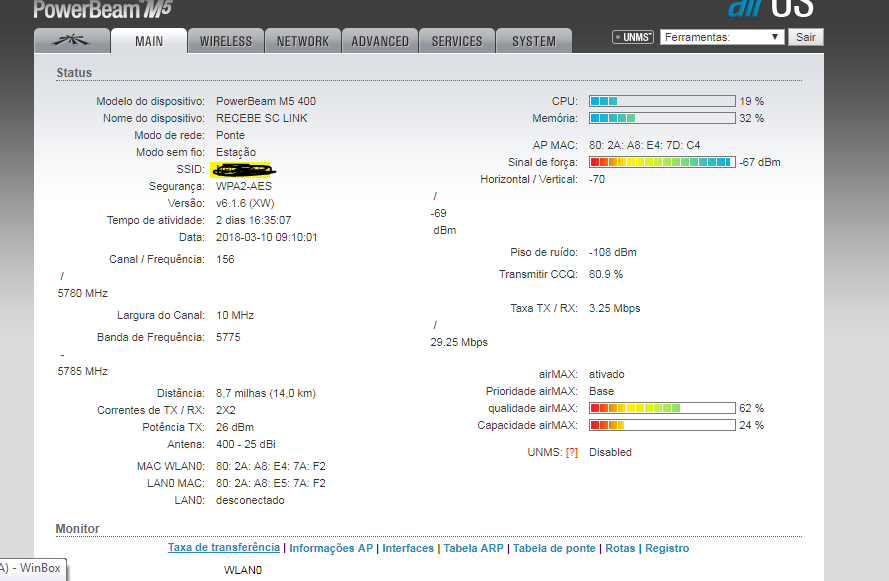
Task: Select Transmitir CCQ value 80.9 %
Action: point(606,274)
